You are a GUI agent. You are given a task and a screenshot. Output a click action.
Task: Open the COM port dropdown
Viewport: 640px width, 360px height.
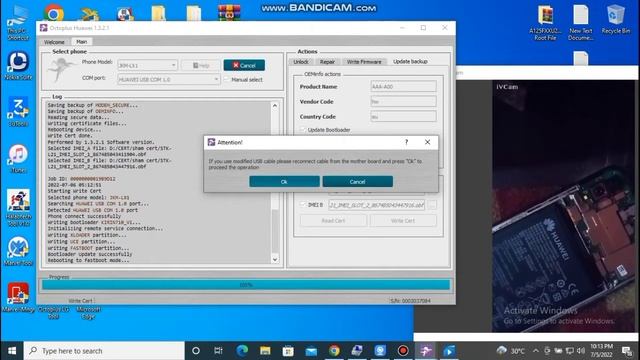point(169,79)
